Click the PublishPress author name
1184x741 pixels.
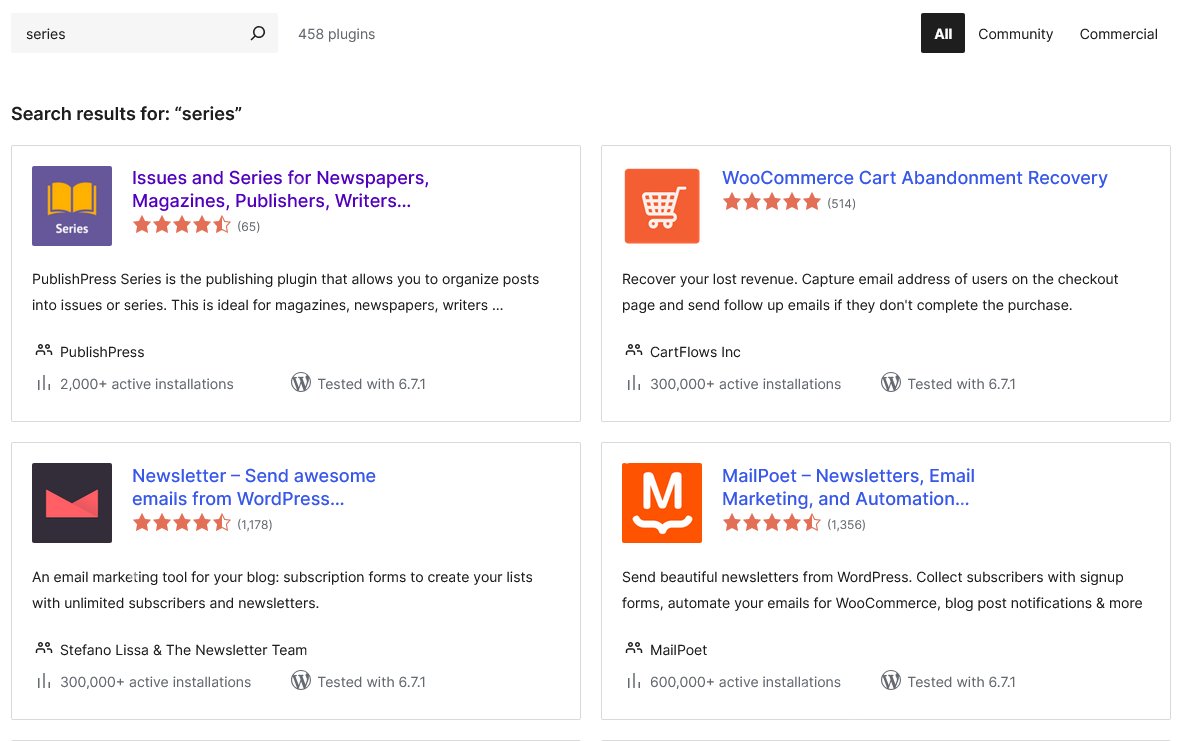[102, 352]
